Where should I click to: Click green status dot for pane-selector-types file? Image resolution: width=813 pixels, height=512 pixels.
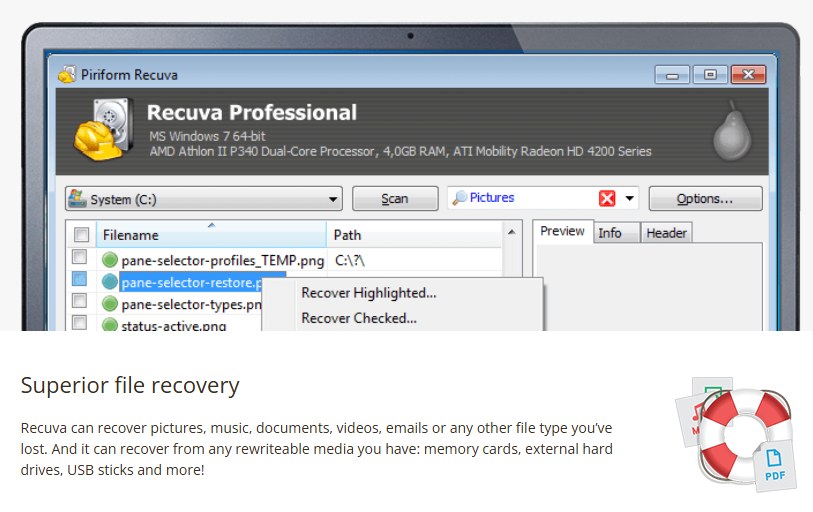110,303
